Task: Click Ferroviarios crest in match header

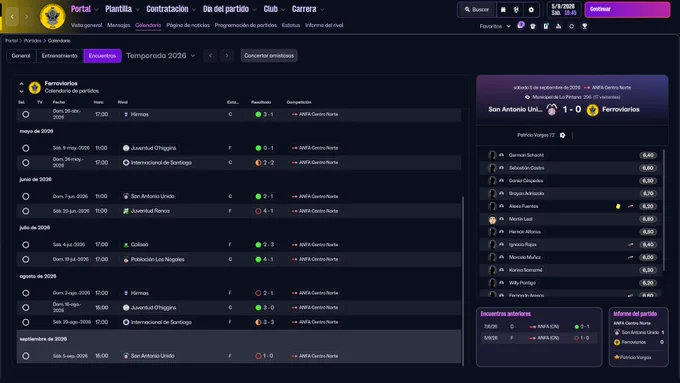Action: 592,110
